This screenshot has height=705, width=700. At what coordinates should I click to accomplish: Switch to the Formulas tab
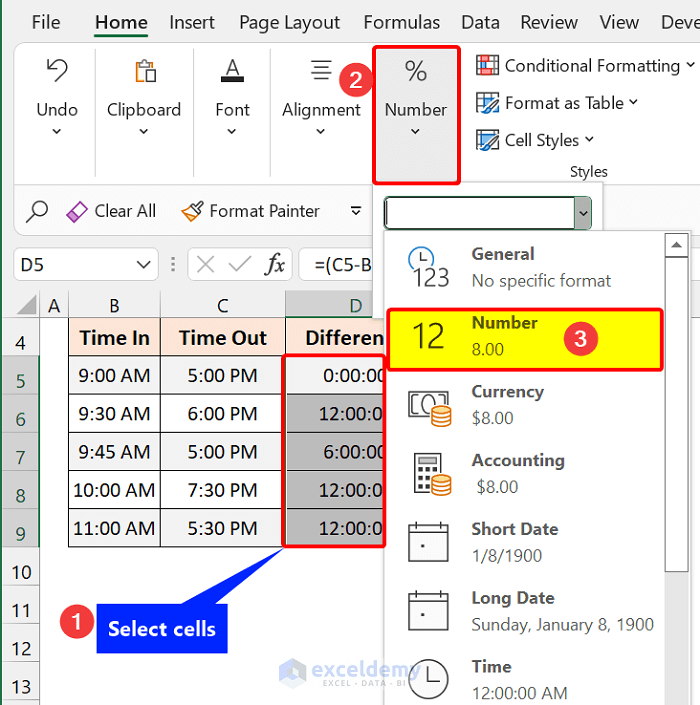click(x=401, y=22)
